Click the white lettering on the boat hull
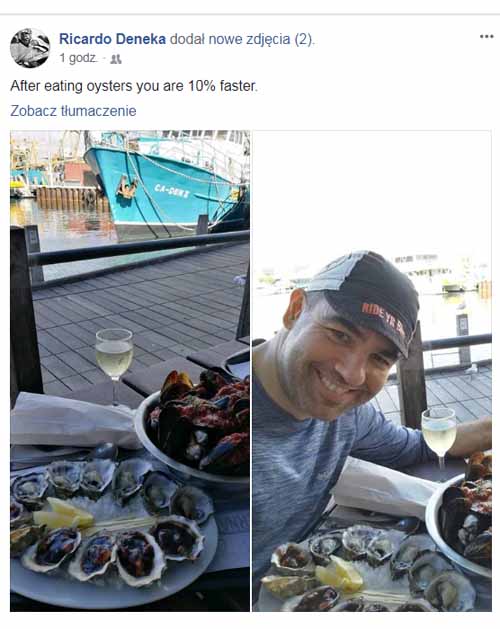Image resolution: width=500 pixels, height=629 pixels. click(x=172, y=191)
